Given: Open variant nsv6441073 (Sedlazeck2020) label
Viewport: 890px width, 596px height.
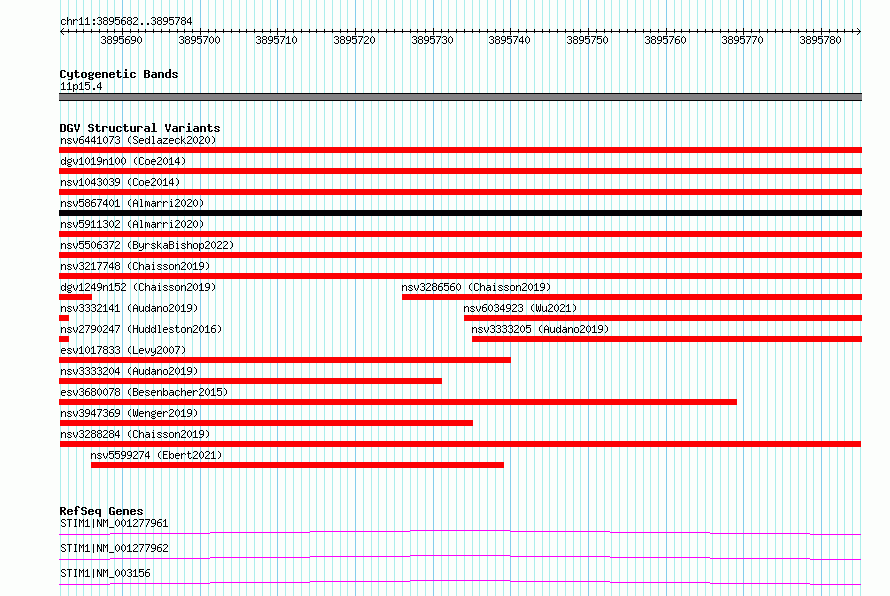Looking at the screenshot, I should (138, 140).
